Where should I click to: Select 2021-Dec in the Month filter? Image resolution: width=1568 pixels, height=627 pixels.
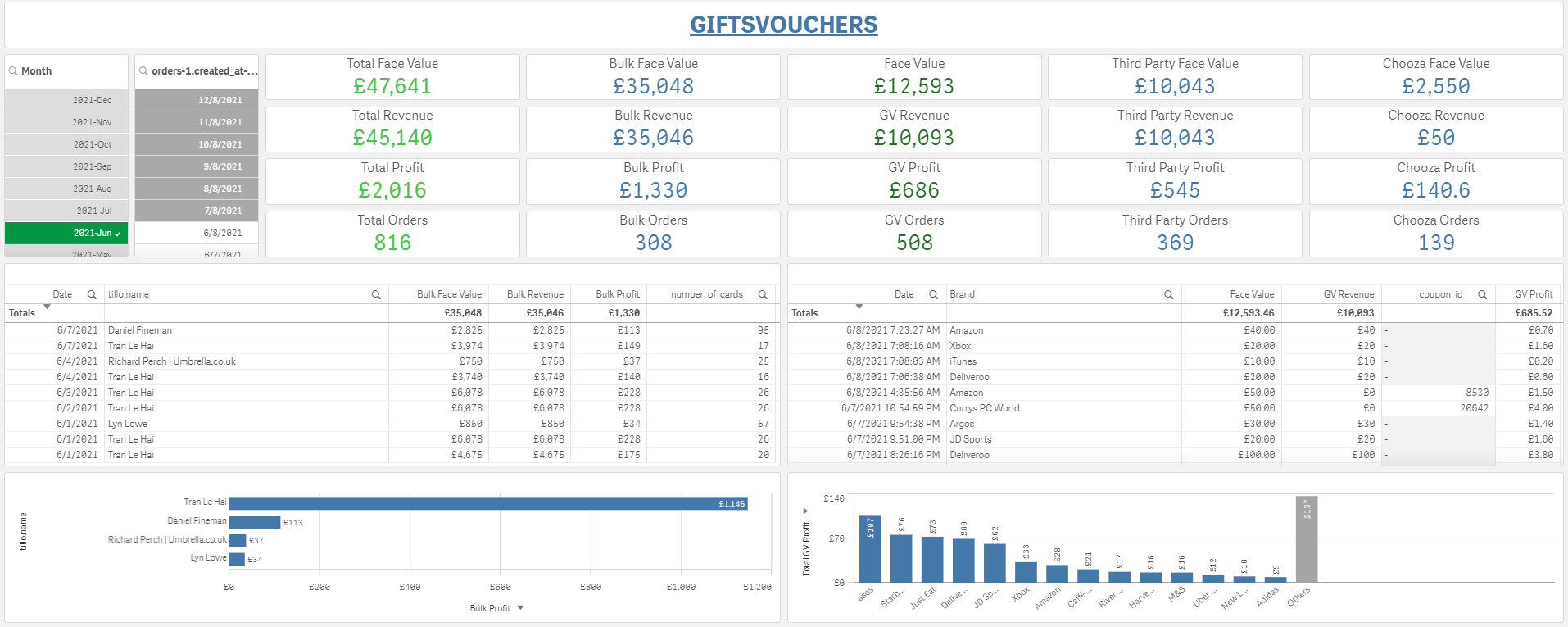(x=66, y=100)
